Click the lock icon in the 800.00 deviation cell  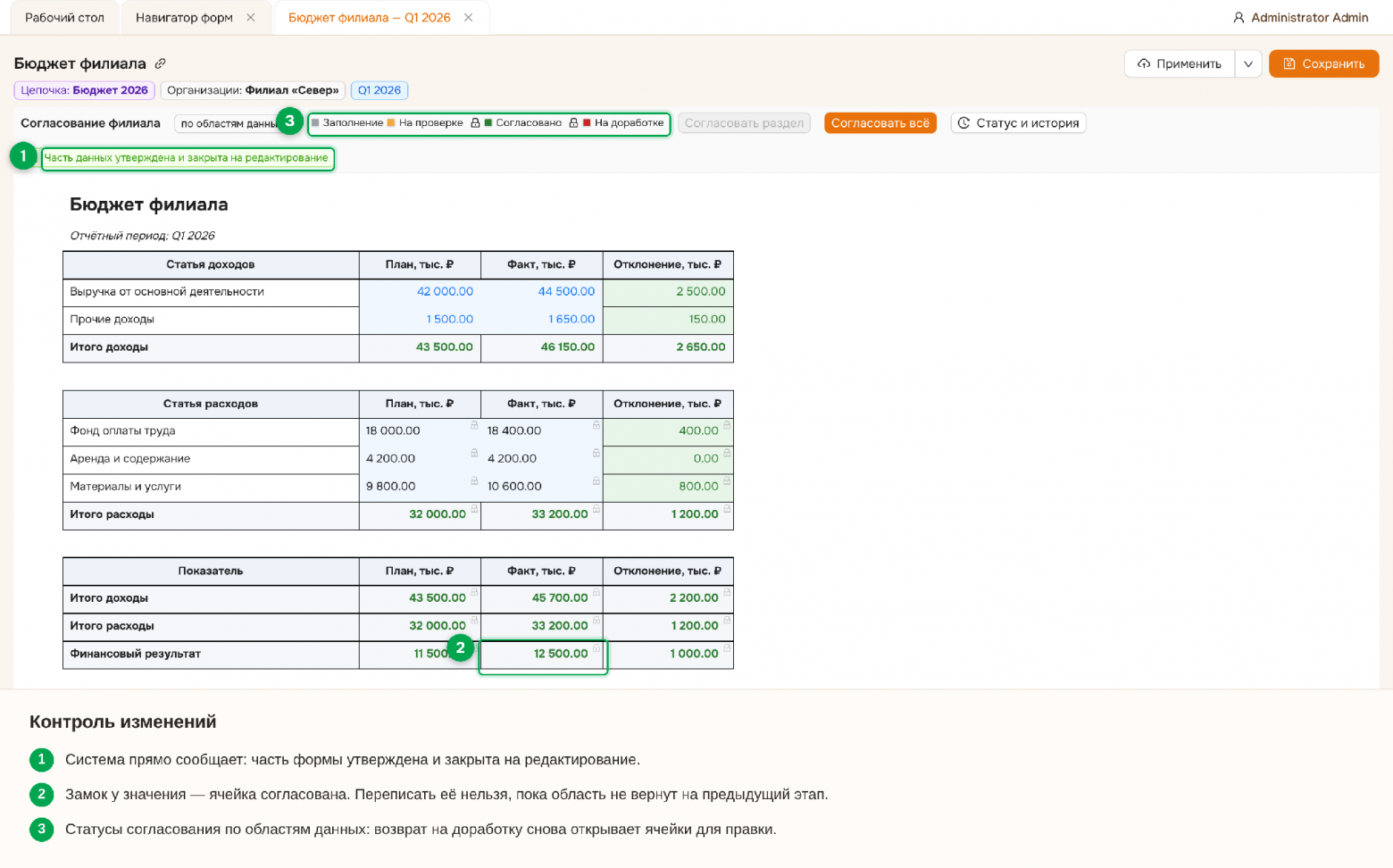[727, 480]
